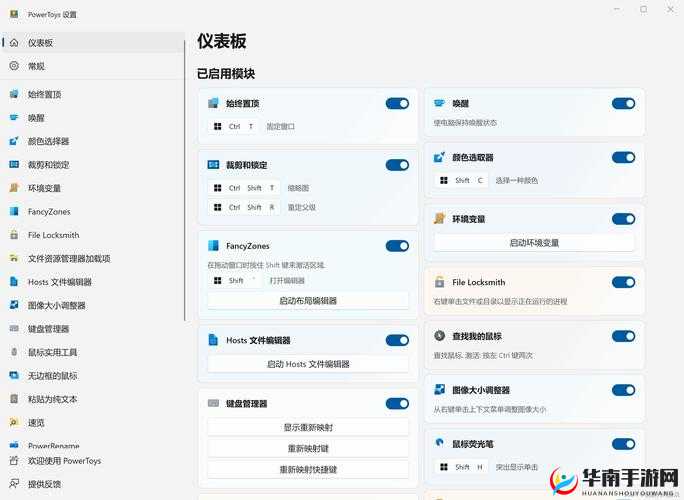Click the 环境变量 card icon
The image size is (684, 500).
point(439,219)
